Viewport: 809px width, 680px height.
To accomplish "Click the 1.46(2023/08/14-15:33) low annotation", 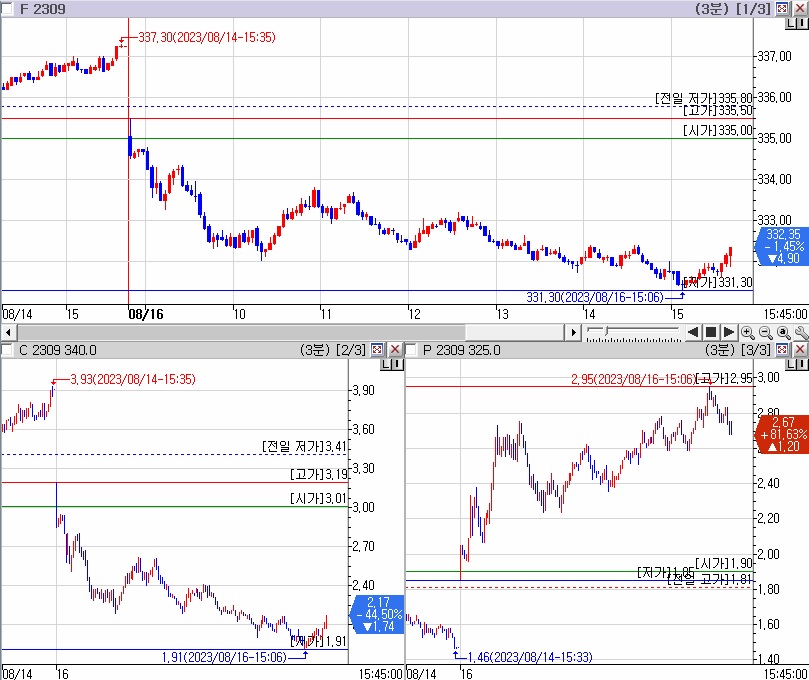I will [x=530, y=657].
